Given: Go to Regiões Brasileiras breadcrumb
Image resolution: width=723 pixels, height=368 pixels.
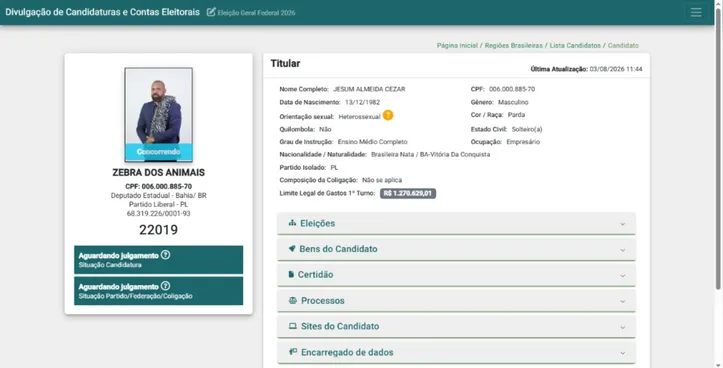Looking at the screenshot, I should [514, 45].
